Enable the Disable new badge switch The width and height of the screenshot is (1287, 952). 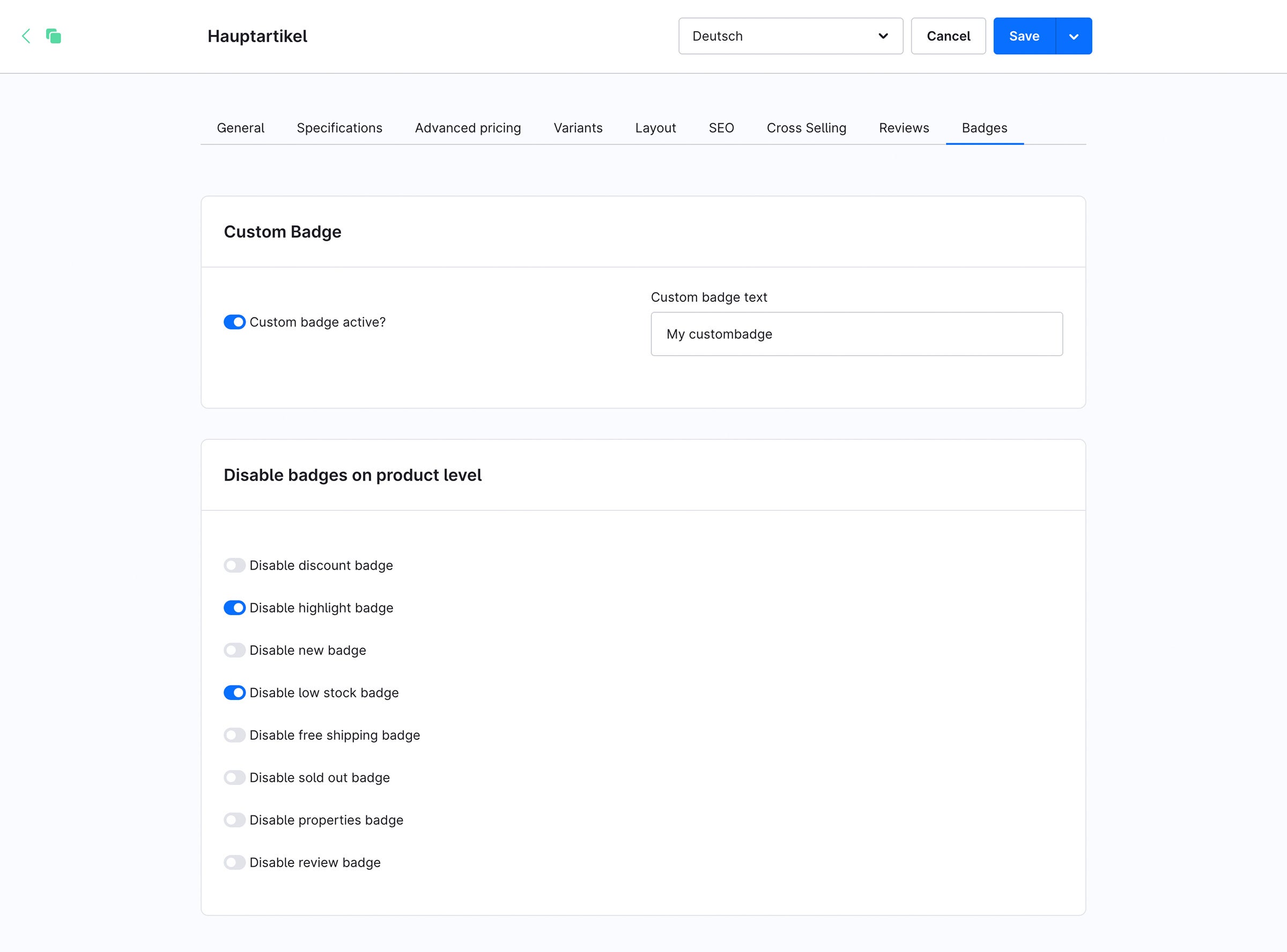pos(234,650)
